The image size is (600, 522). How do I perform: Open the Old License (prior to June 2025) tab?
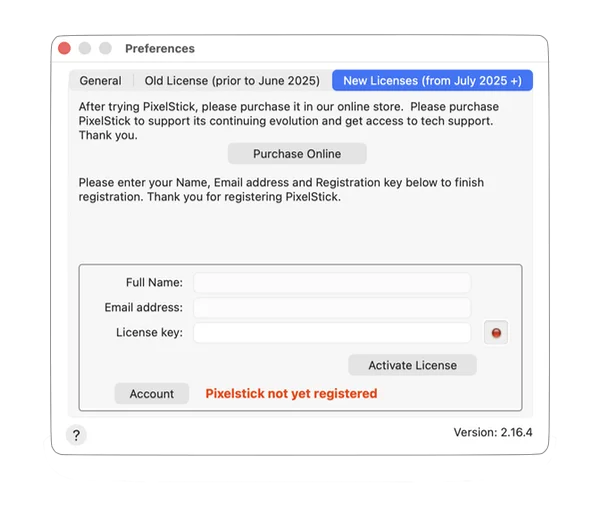coord(232,81)
